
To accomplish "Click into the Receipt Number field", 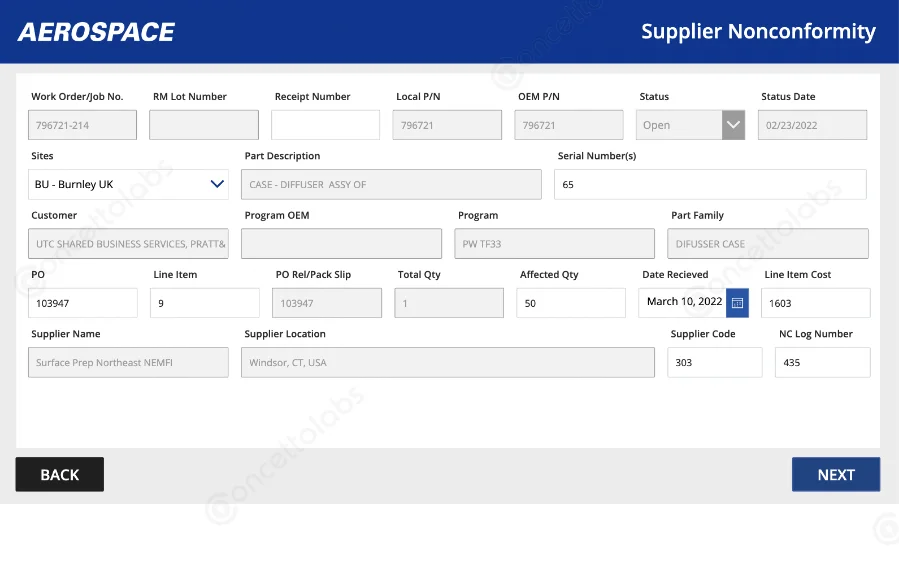I will click(x=325, y=125).
